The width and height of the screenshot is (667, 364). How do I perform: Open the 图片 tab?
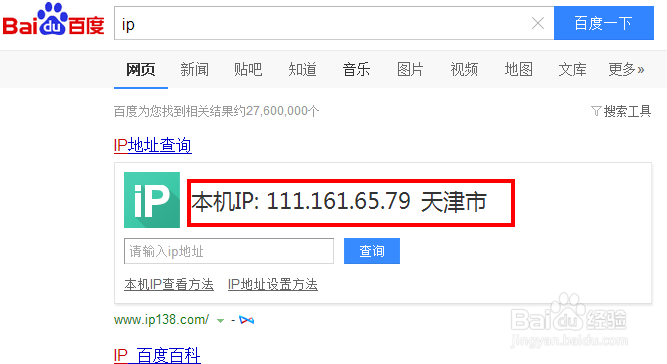click(410, 69)
